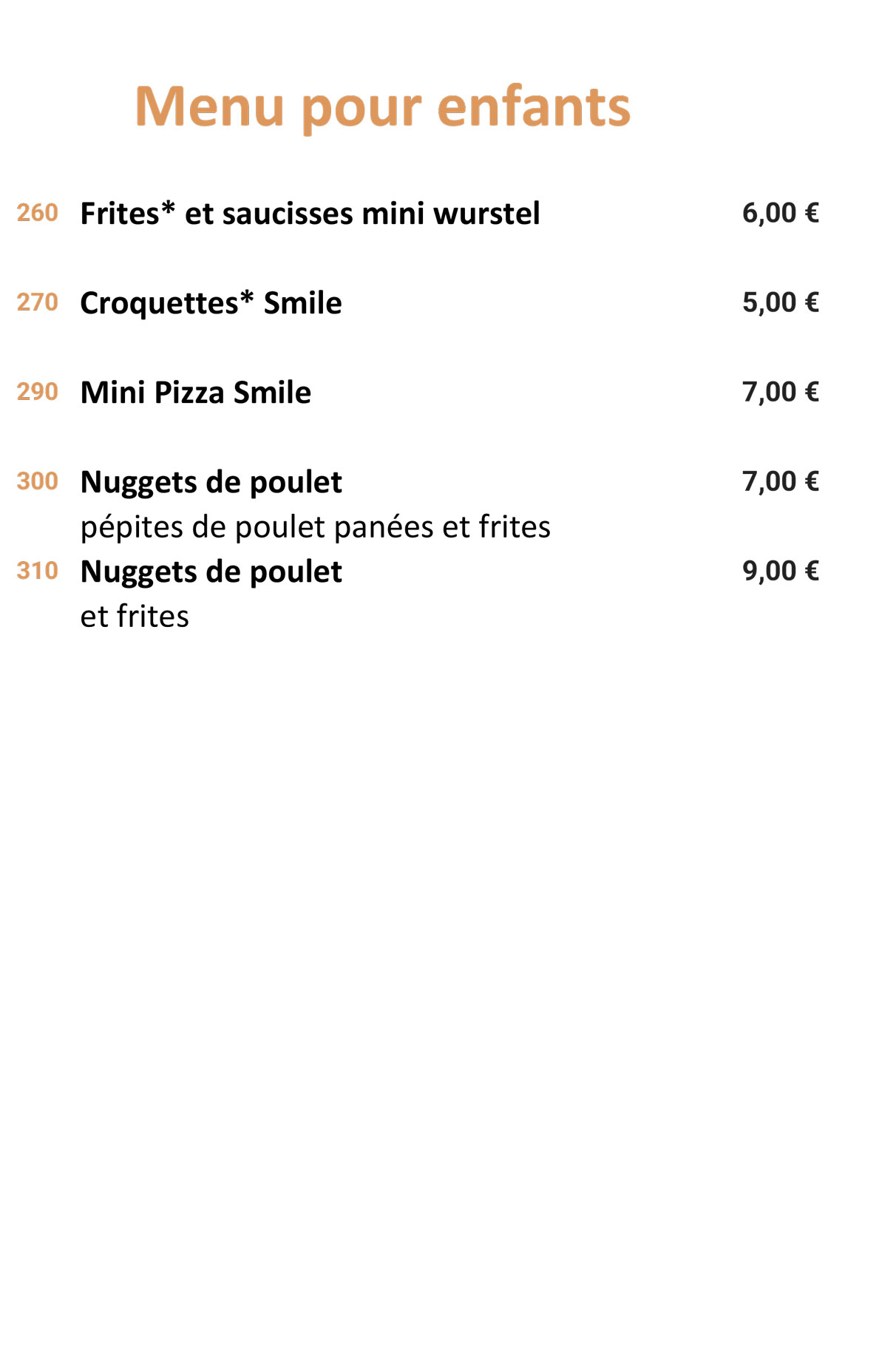This screenshot has height=1353, width=896.
Task: Click Nuggets de poulet item 310 title
Action: (x=211, y=572)
